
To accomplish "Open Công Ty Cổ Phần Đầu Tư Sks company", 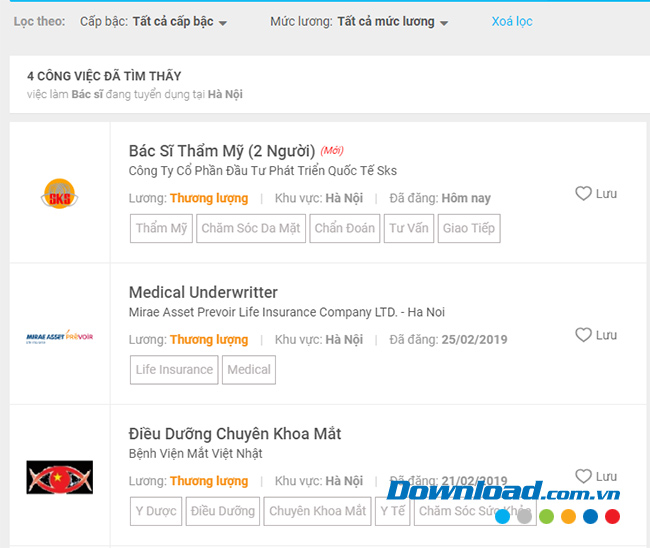I will click(x=262, y=171).
